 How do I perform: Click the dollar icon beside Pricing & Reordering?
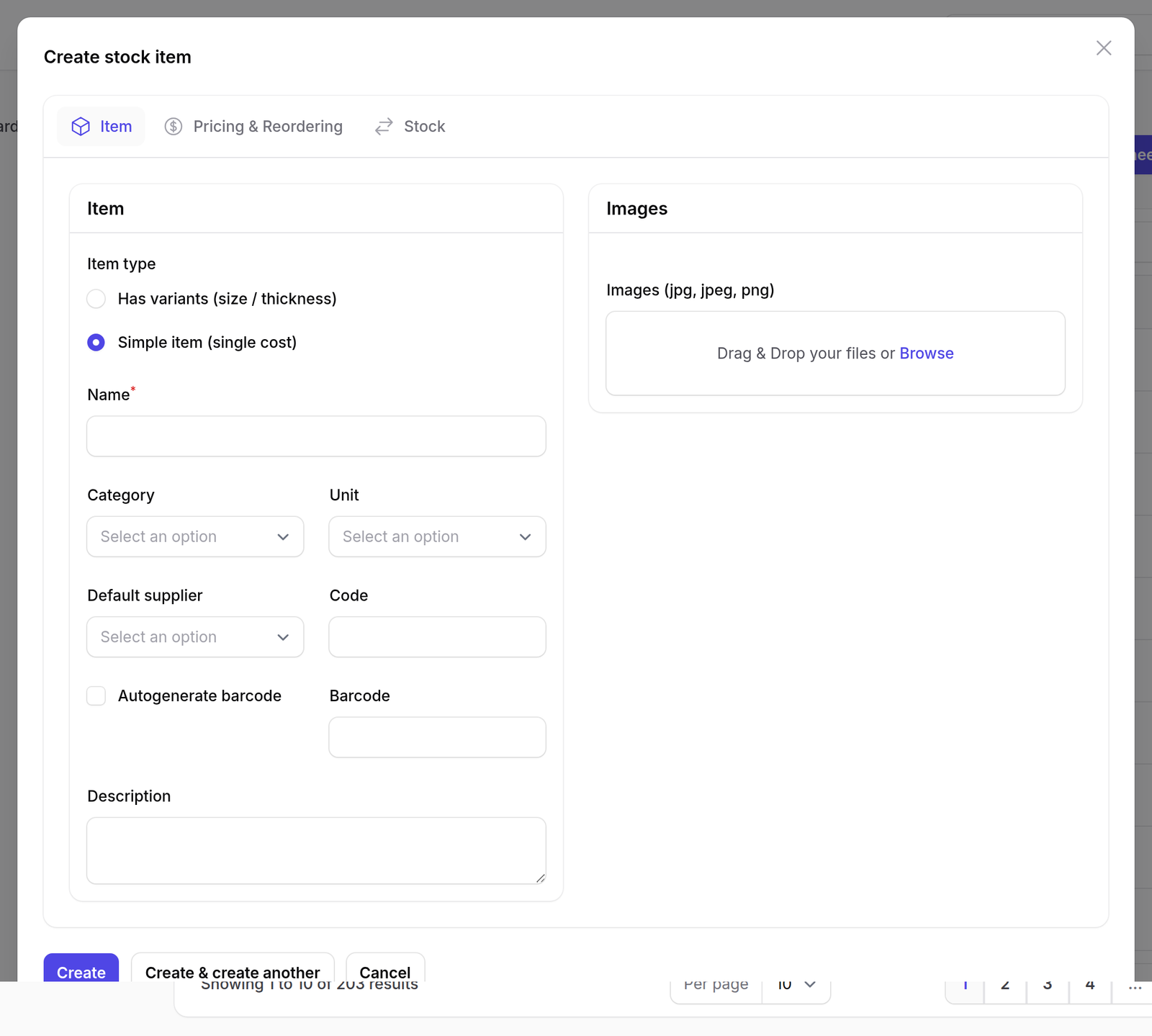pyautogui.click(x=174, y=127)
